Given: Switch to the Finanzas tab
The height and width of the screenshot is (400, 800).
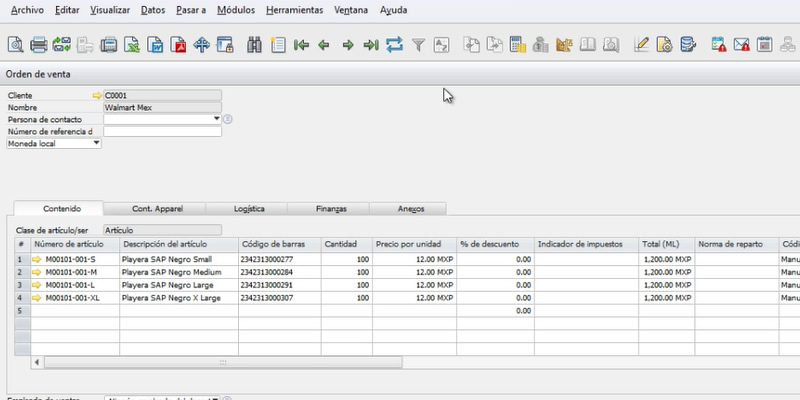Looking at the screenshot, I should coord(330,209).
